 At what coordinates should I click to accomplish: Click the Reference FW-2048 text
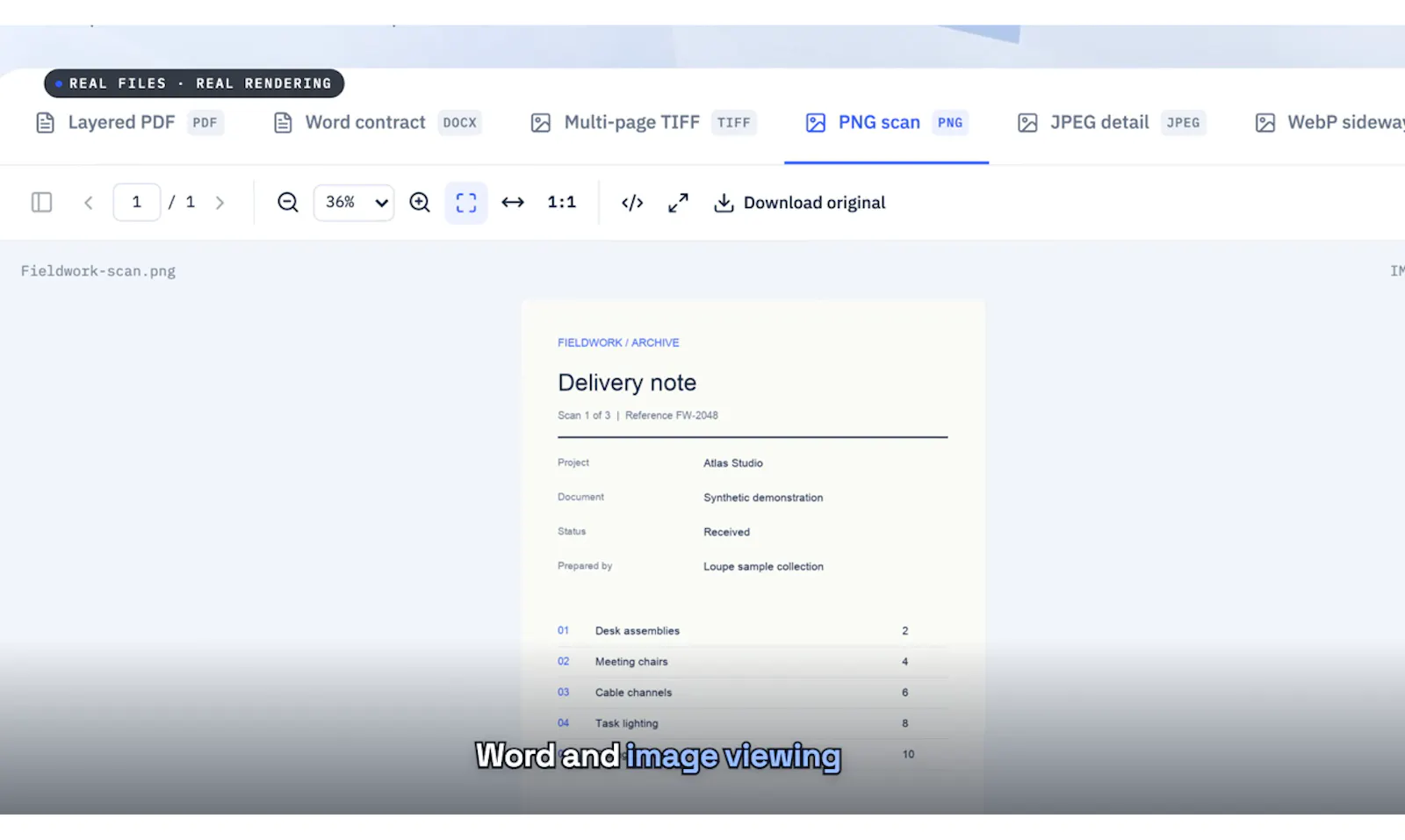(x=672, y=415)
